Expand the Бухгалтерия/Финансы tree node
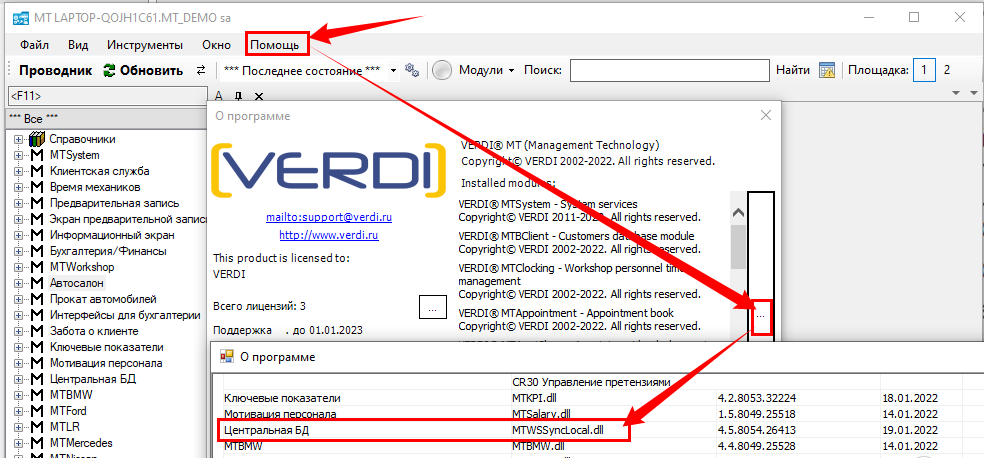This screenshot has width=984, height=458. click(18, 251)
